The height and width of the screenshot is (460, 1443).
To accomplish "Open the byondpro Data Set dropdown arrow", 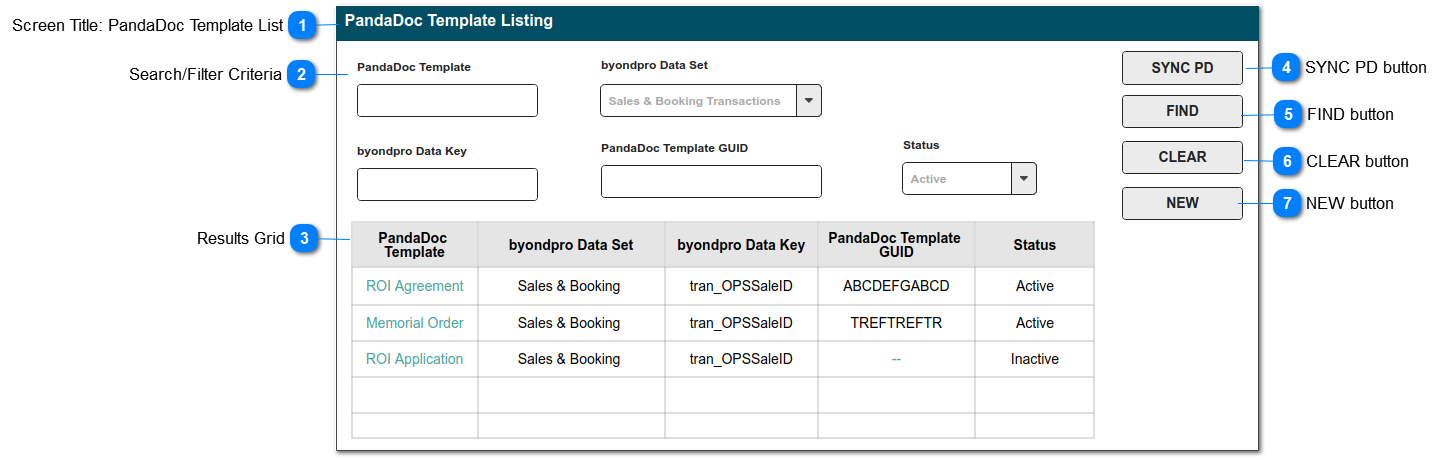I will click(x=809, y=101).
